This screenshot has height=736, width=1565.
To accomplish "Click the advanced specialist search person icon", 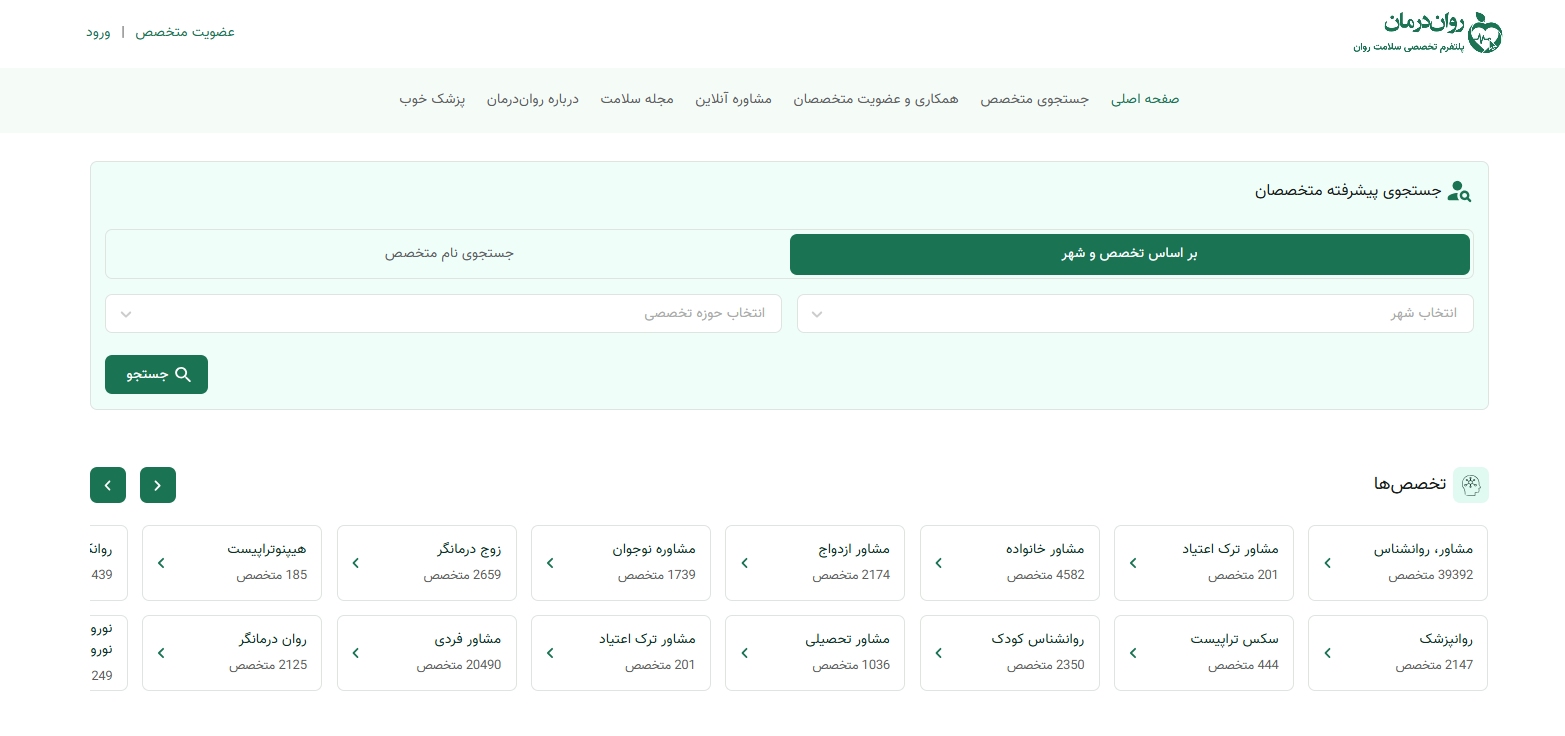I will 1460,191.
